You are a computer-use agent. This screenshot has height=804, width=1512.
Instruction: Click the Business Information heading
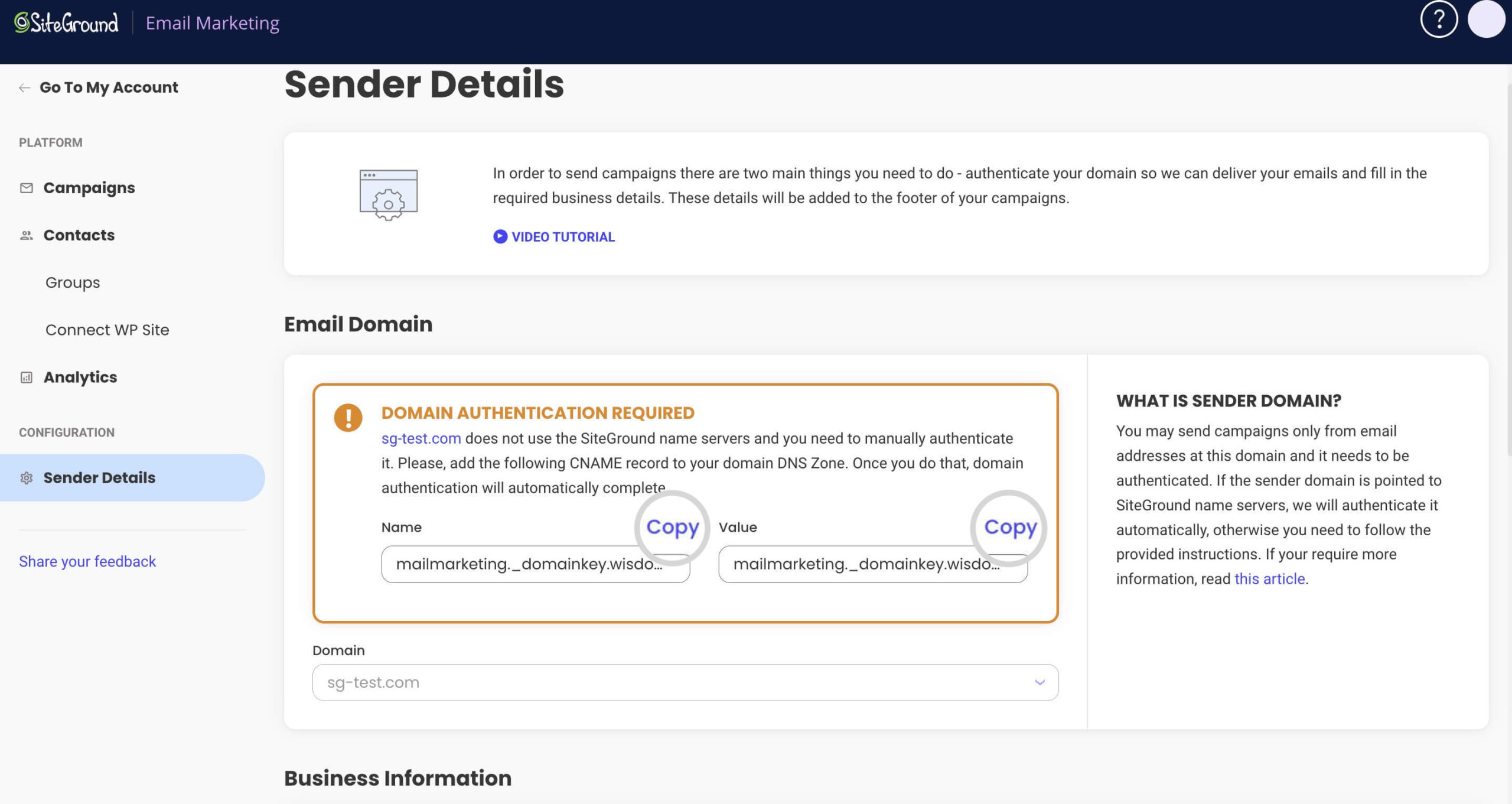(397, 778)
